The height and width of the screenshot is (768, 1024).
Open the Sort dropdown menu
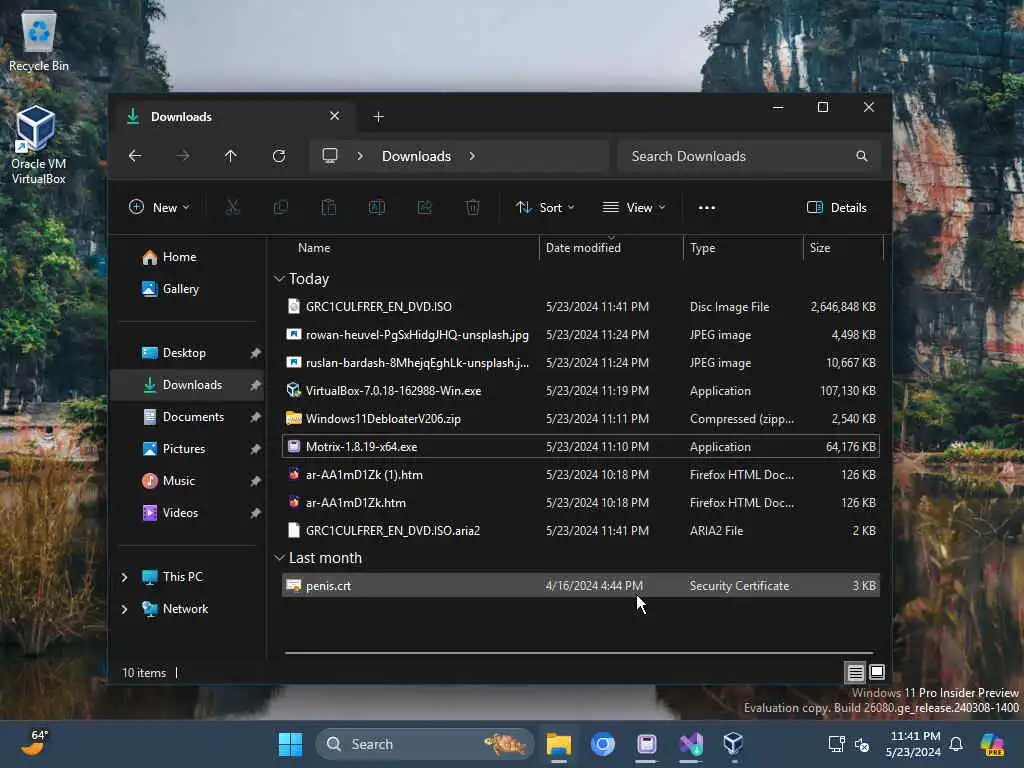point(545,208)
